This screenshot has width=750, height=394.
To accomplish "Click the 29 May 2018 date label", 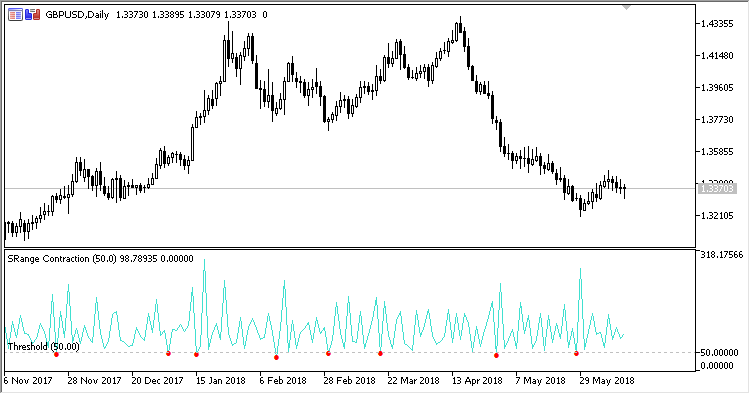I will (x=607, y=381).
